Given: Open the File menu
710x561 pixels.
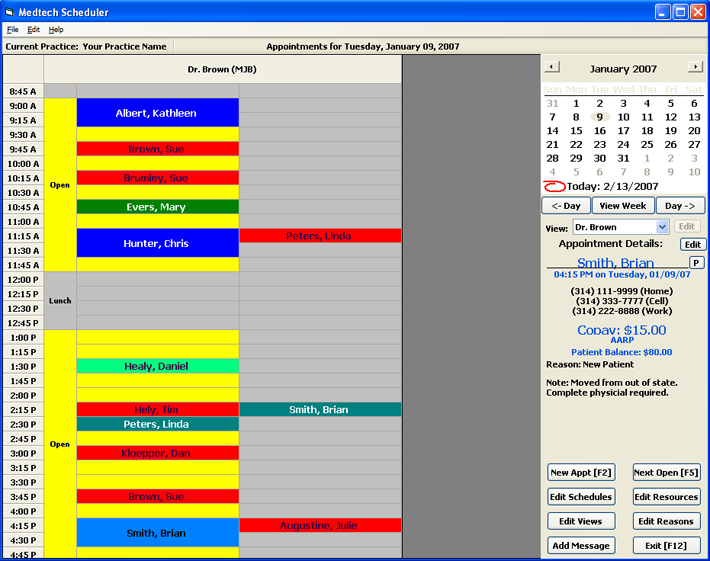Looking at the screenshot, I should point(12,29).
